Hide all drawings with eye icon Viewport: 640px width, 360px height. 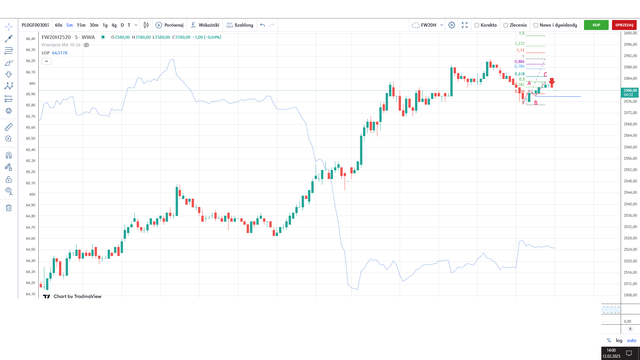click(x=9, y=191)
